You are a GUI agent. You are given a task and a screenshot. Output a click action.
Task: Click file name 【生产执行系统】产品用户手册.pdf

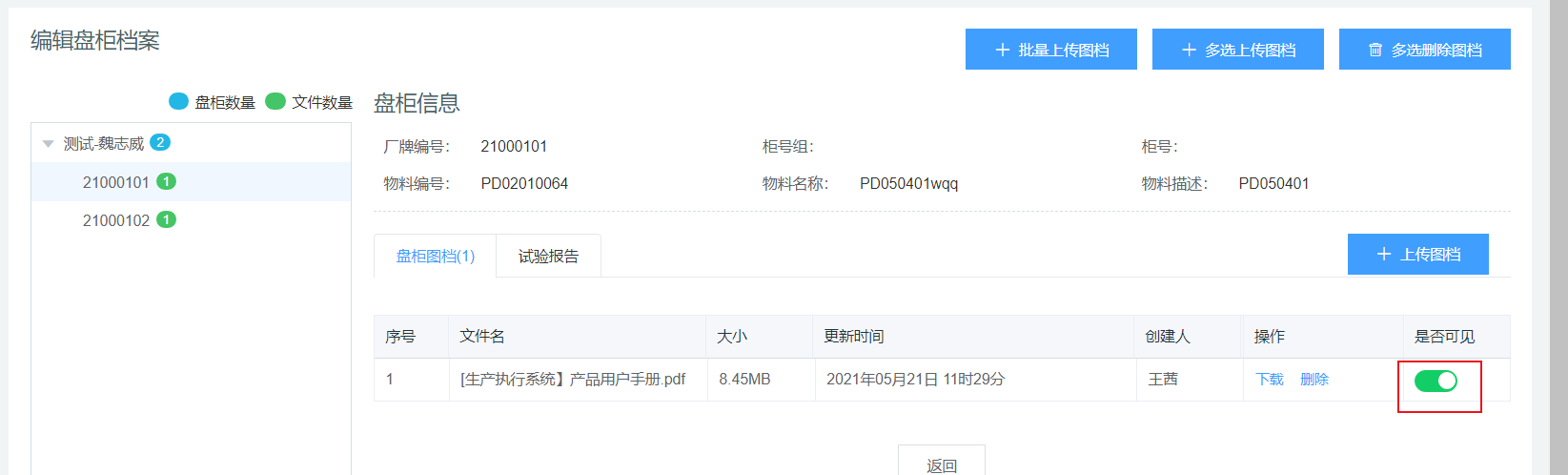pos(573,380)
